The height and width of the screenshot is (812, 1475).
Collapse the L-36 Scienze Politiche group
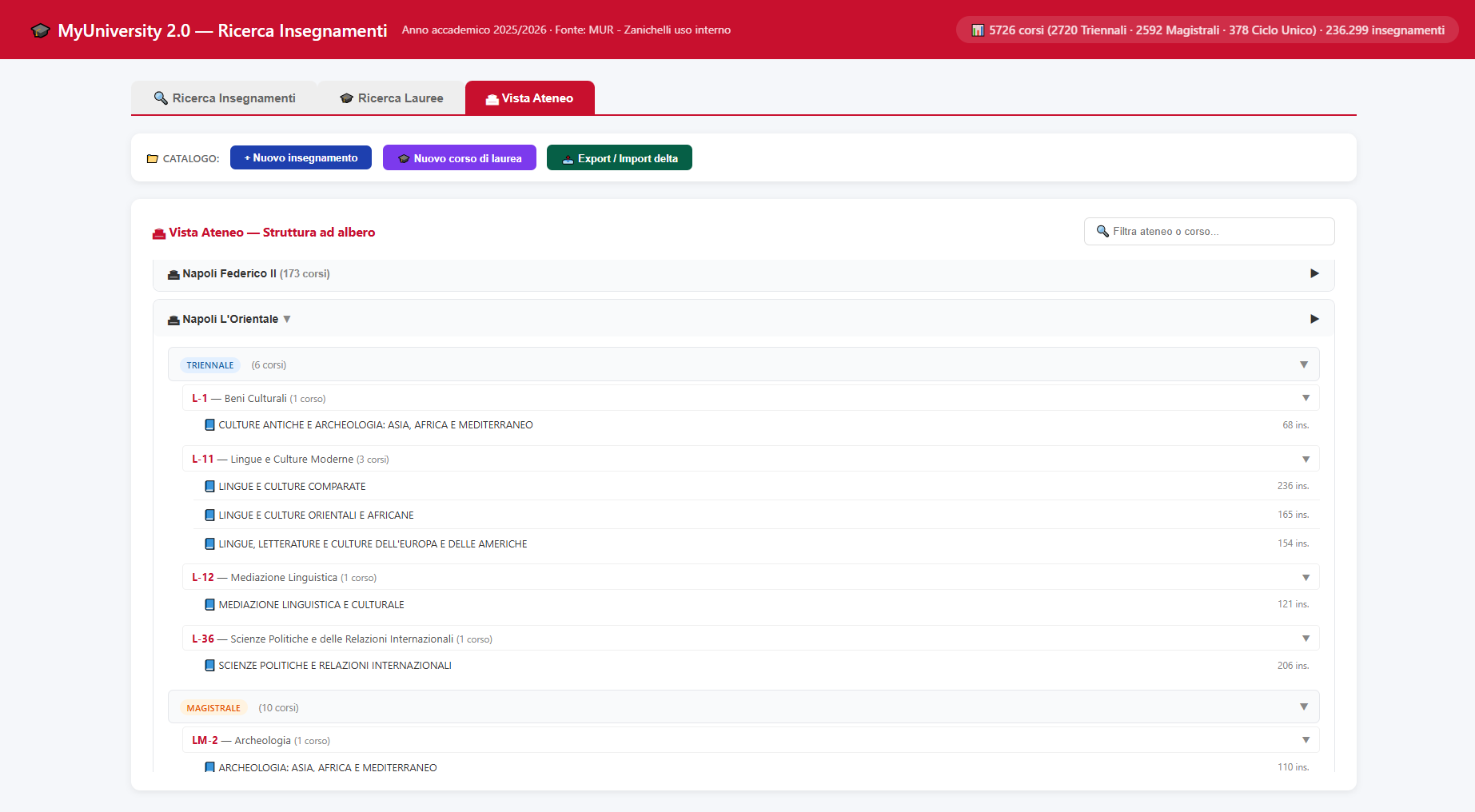tap(1306, 639)
